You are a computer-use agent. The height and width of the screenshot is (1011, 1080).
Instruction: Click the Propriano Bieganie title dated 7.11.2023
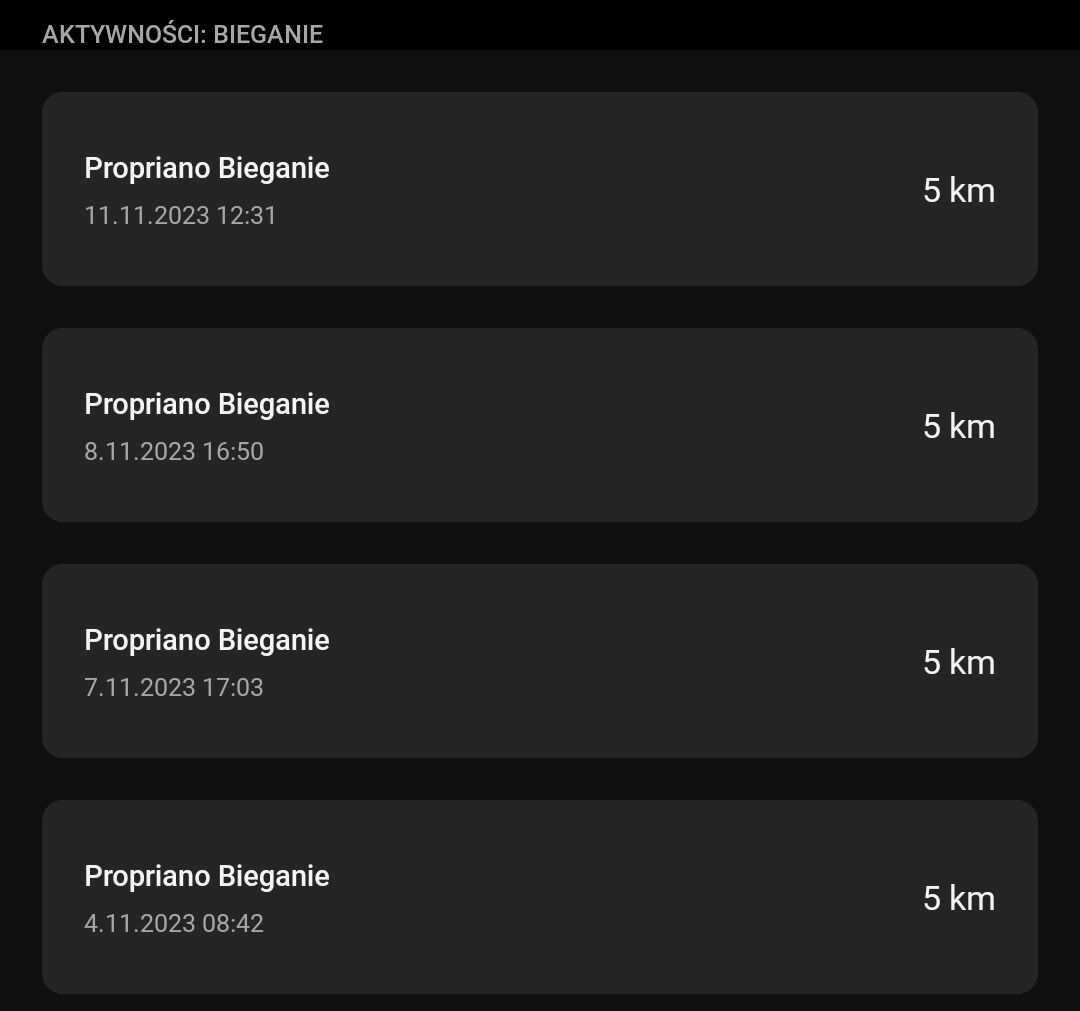pyautogui.click(x=207, y=640)
